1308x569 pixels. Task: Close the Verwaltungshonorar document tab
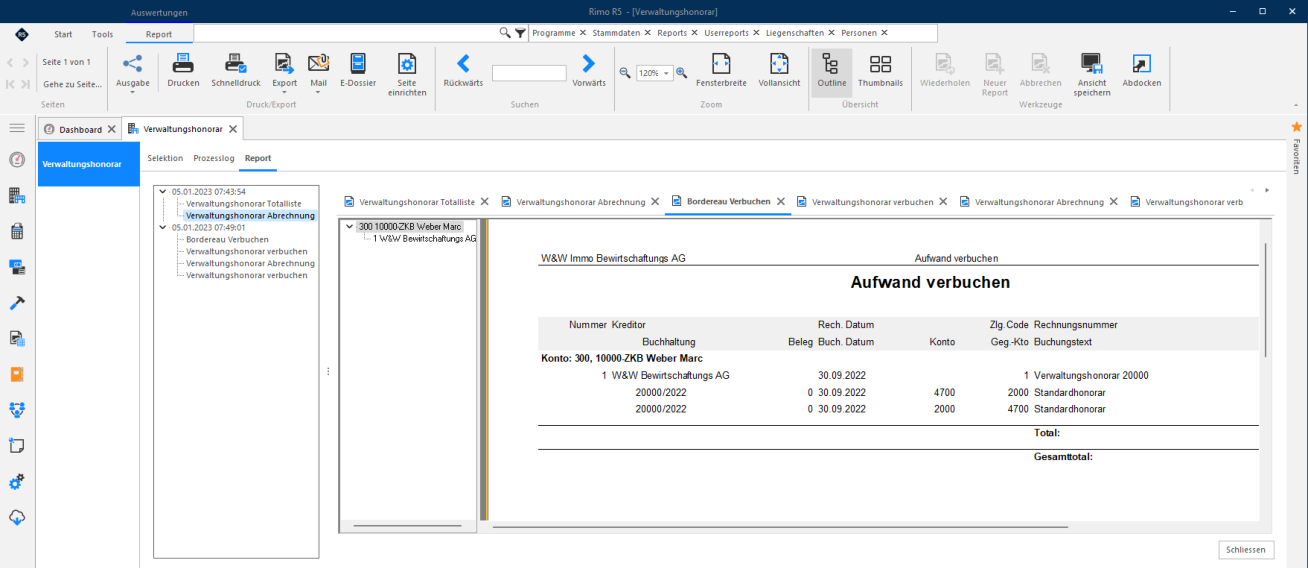click(233, 129)
